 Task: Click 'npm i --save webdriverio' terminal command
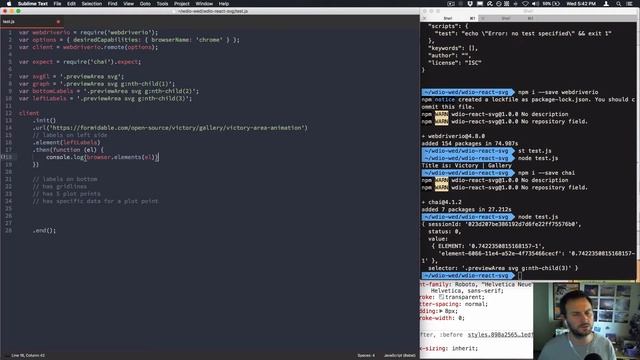[558, 92]
